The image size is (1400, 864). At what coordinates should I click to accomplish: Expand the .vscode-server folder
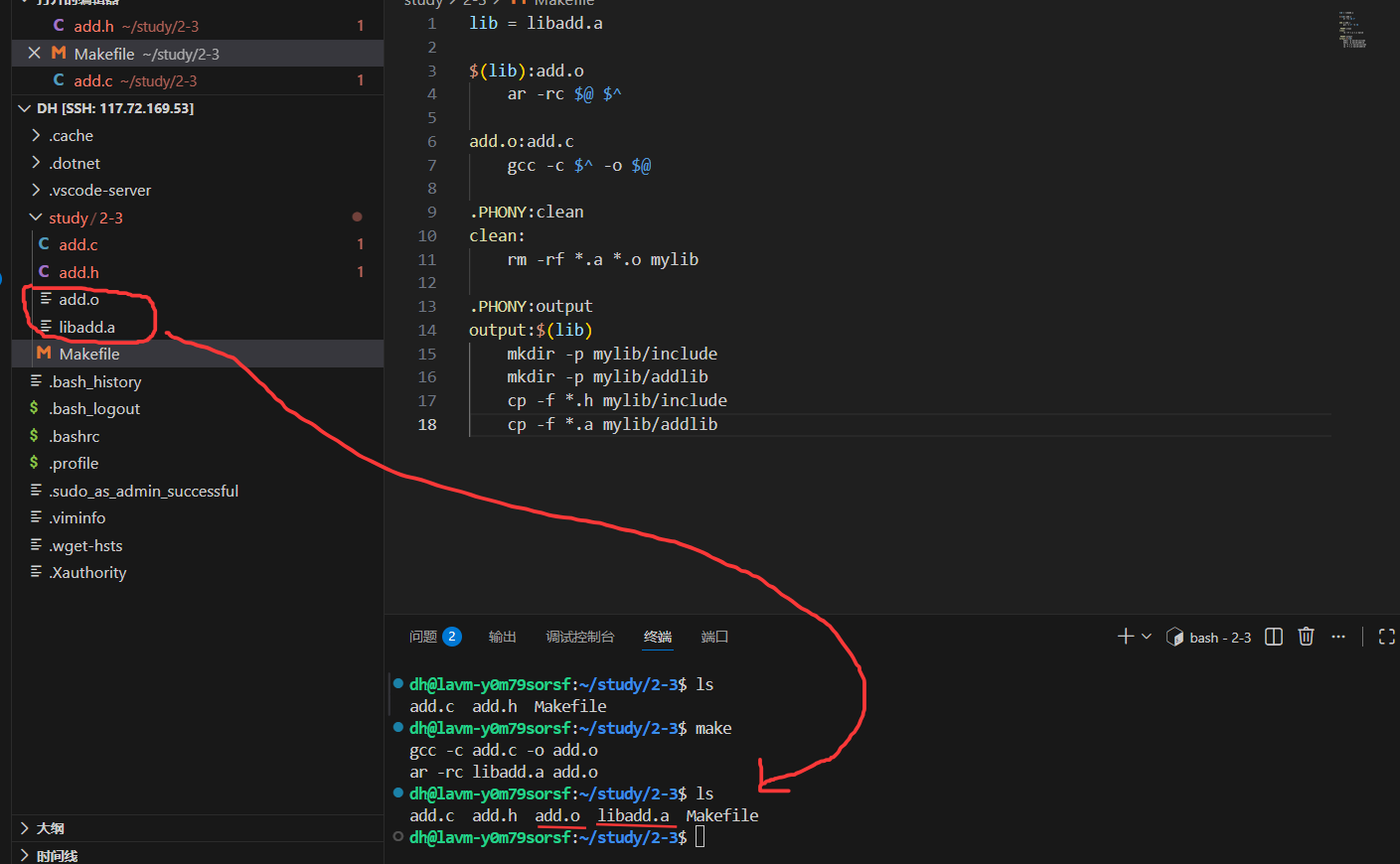tap(198, 191)
